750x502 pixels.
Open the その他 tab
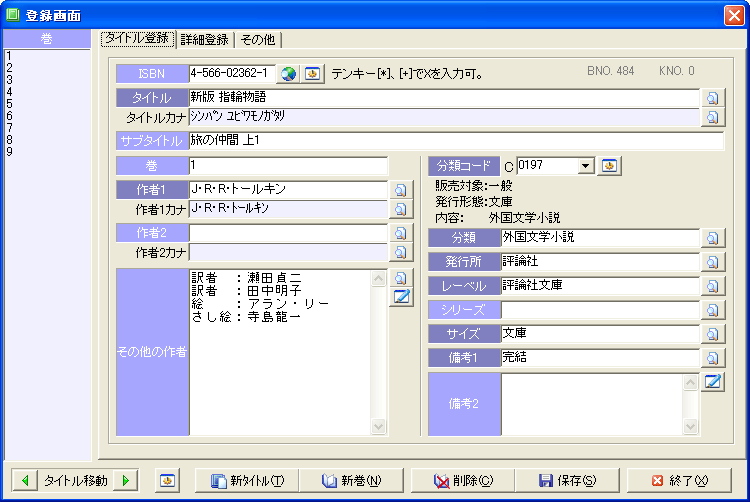(258, 40)
